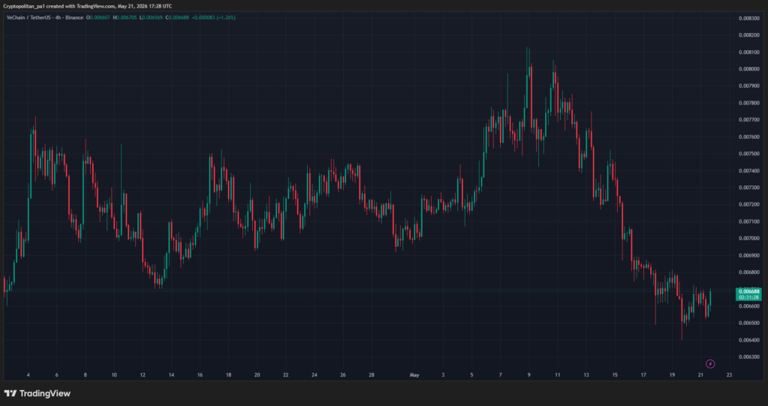This screenshot has width=768, height=406.
Task: Click the change value +0.000083 (+1.26%)
Action: [x=214, y=18]
